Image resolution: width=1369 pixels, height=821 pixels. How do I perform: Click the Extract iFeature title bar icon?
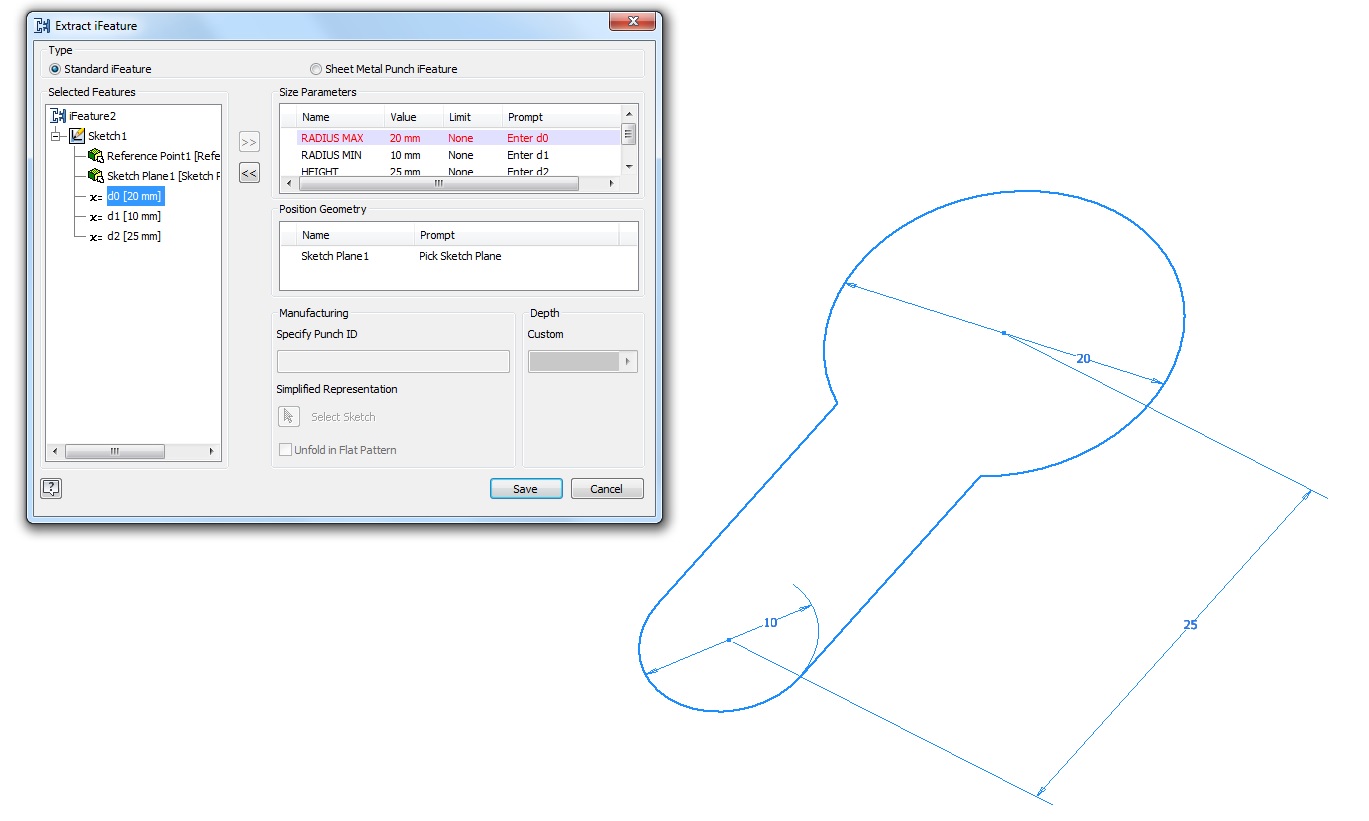click(x=43, y=25)
